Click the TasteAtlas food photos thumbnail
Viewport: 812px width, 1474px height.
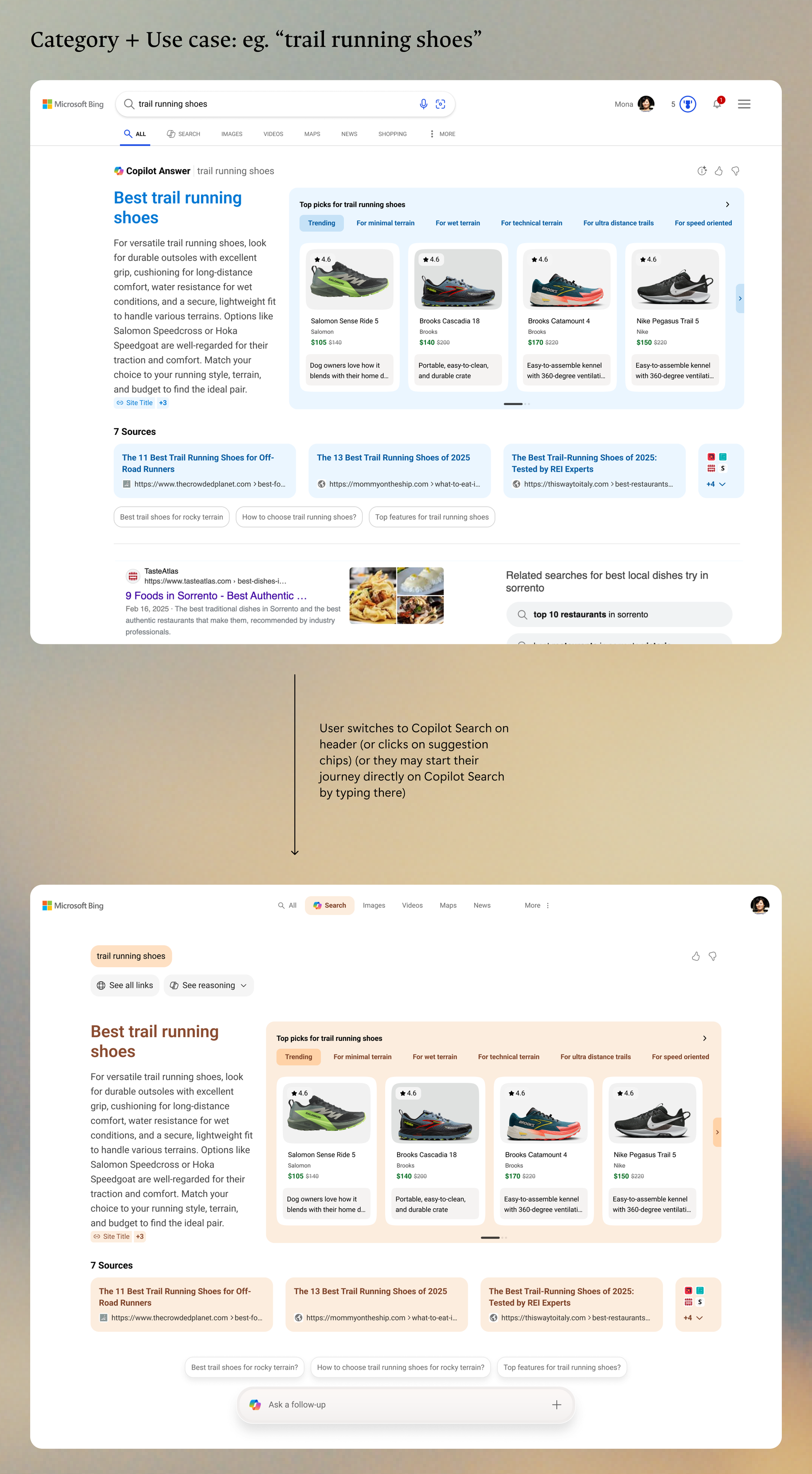point(396,595)
